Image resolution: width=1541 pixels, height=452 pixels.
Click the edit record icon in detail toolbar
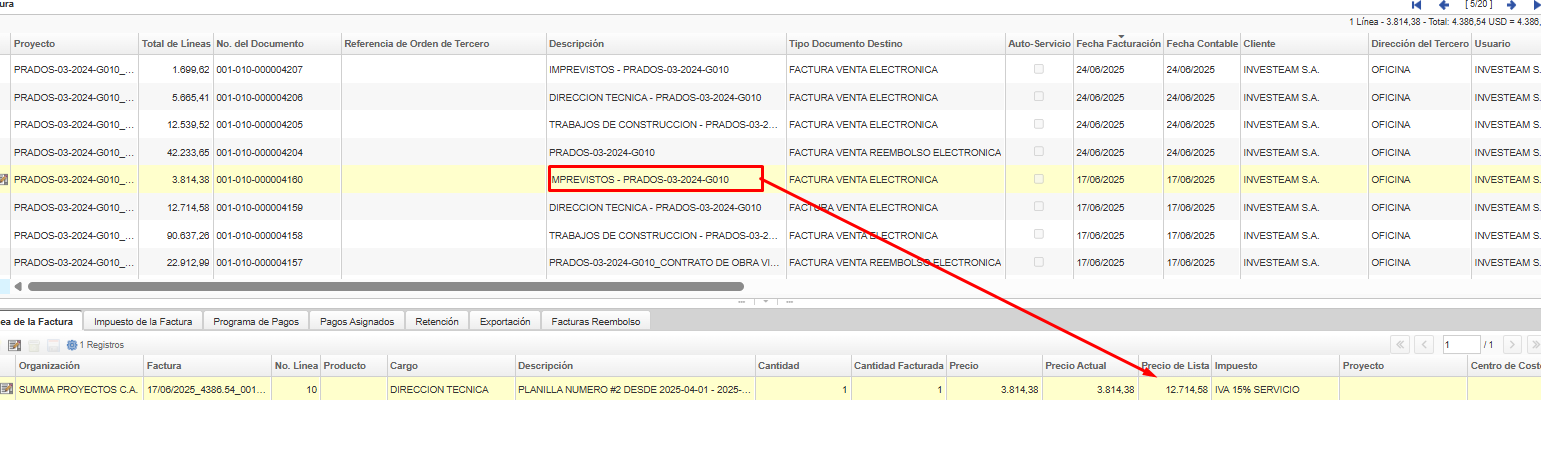point(14,345)
